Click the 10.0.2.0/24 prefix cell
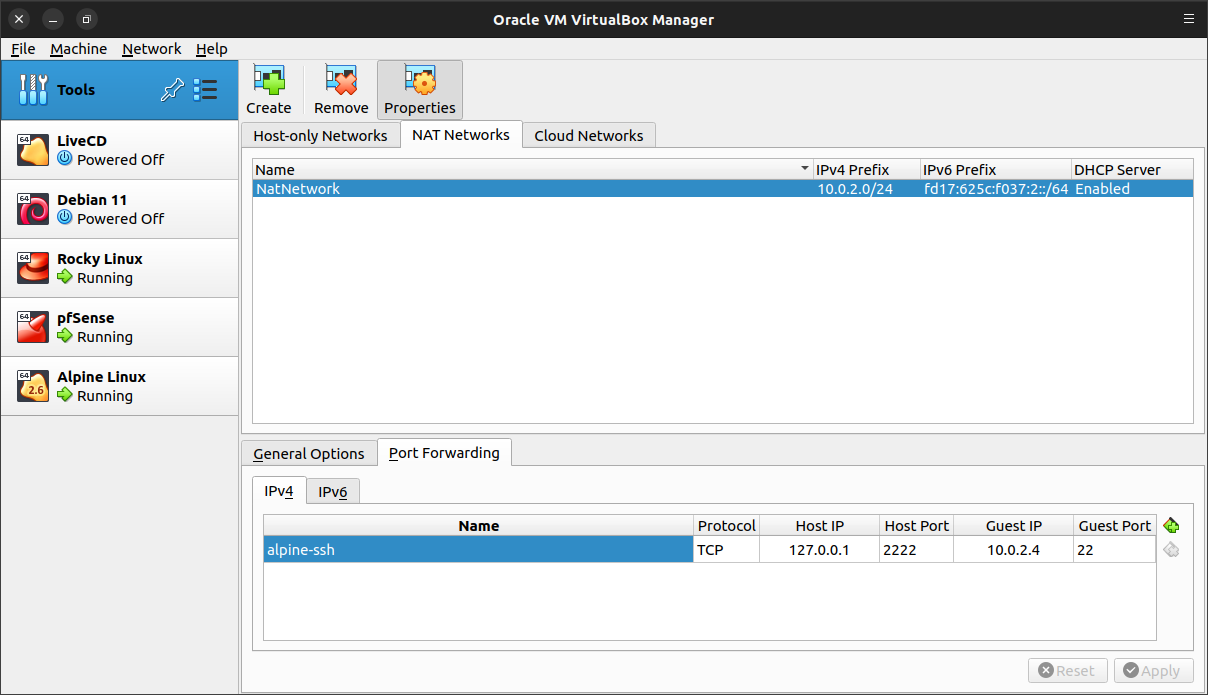 867,189
